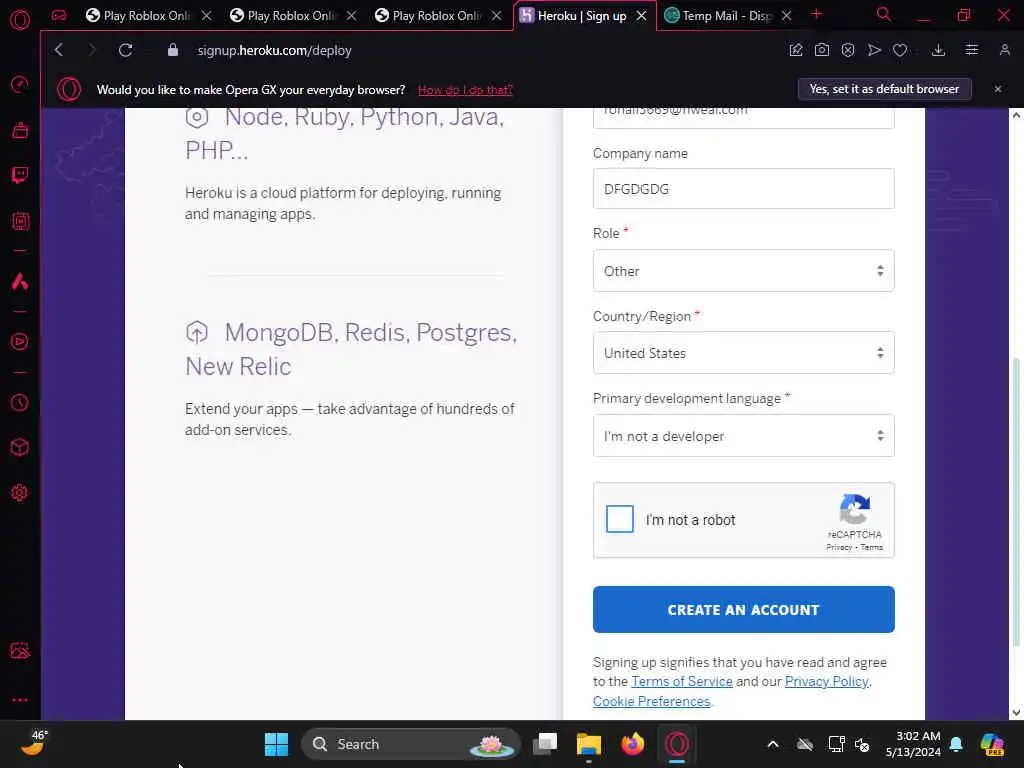Open sidebar three-dots setup menu
The image size is (1024, 768).
tap(20, 699)
